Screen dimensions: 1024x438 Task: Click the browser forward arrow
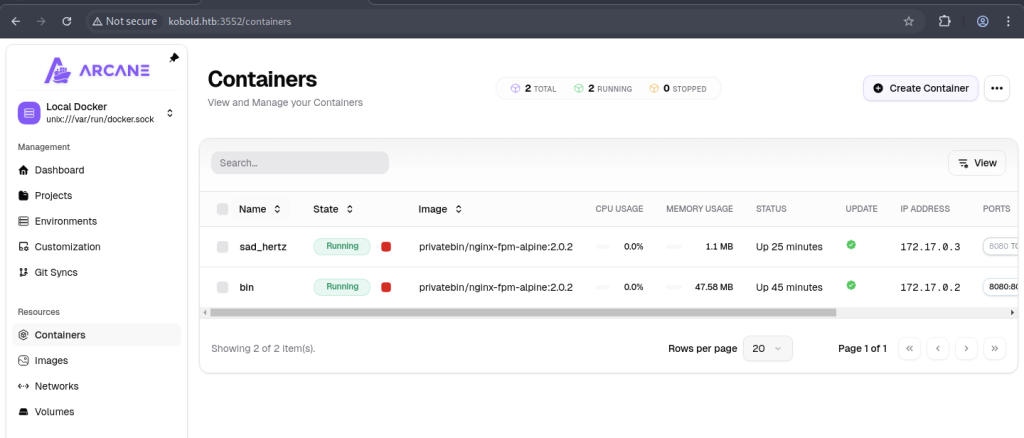[41, 22]
